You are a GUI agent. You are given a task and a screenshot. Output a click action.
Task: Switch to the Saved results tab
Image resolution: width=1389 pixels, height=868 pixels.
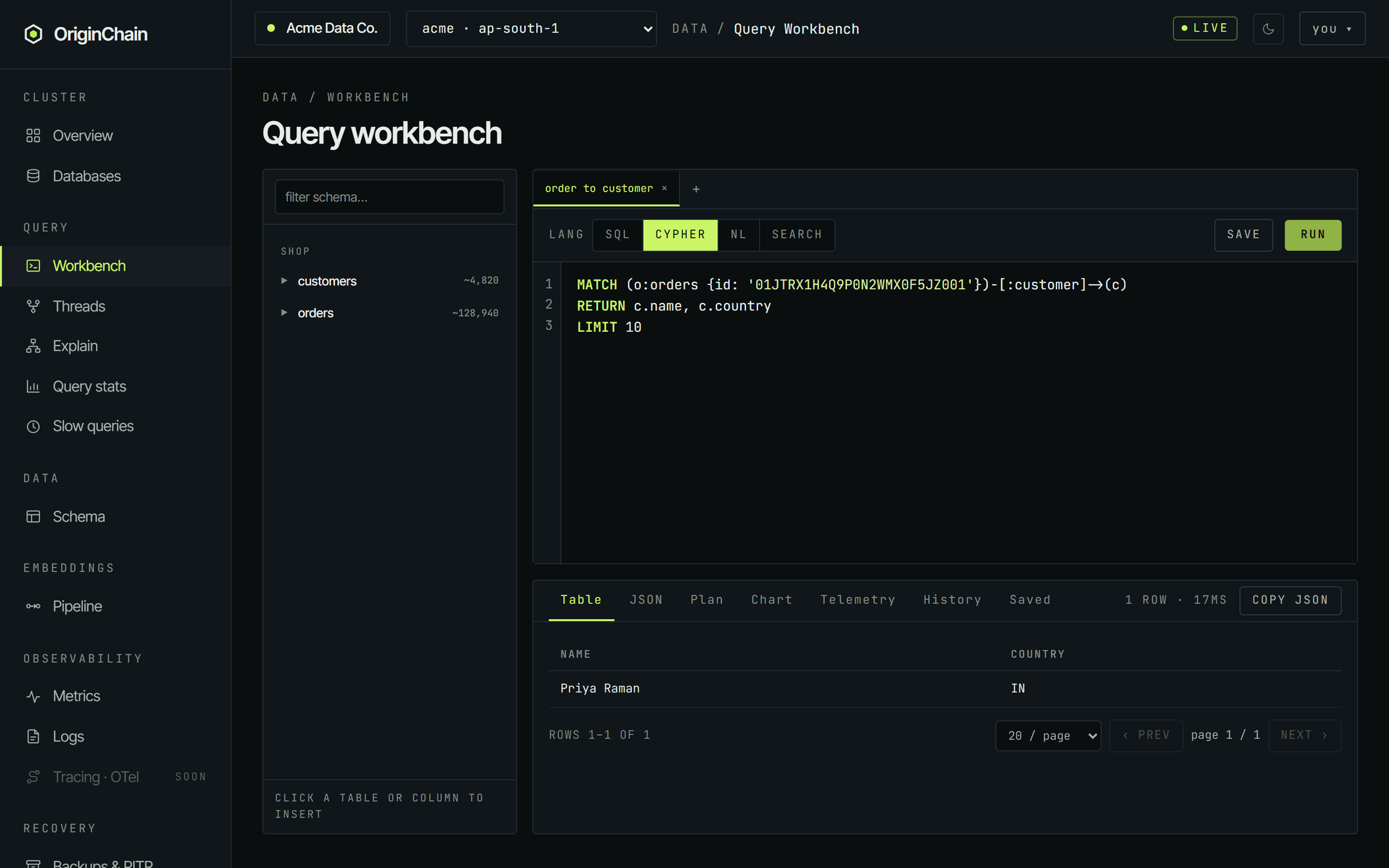(x=1030, y=600)
